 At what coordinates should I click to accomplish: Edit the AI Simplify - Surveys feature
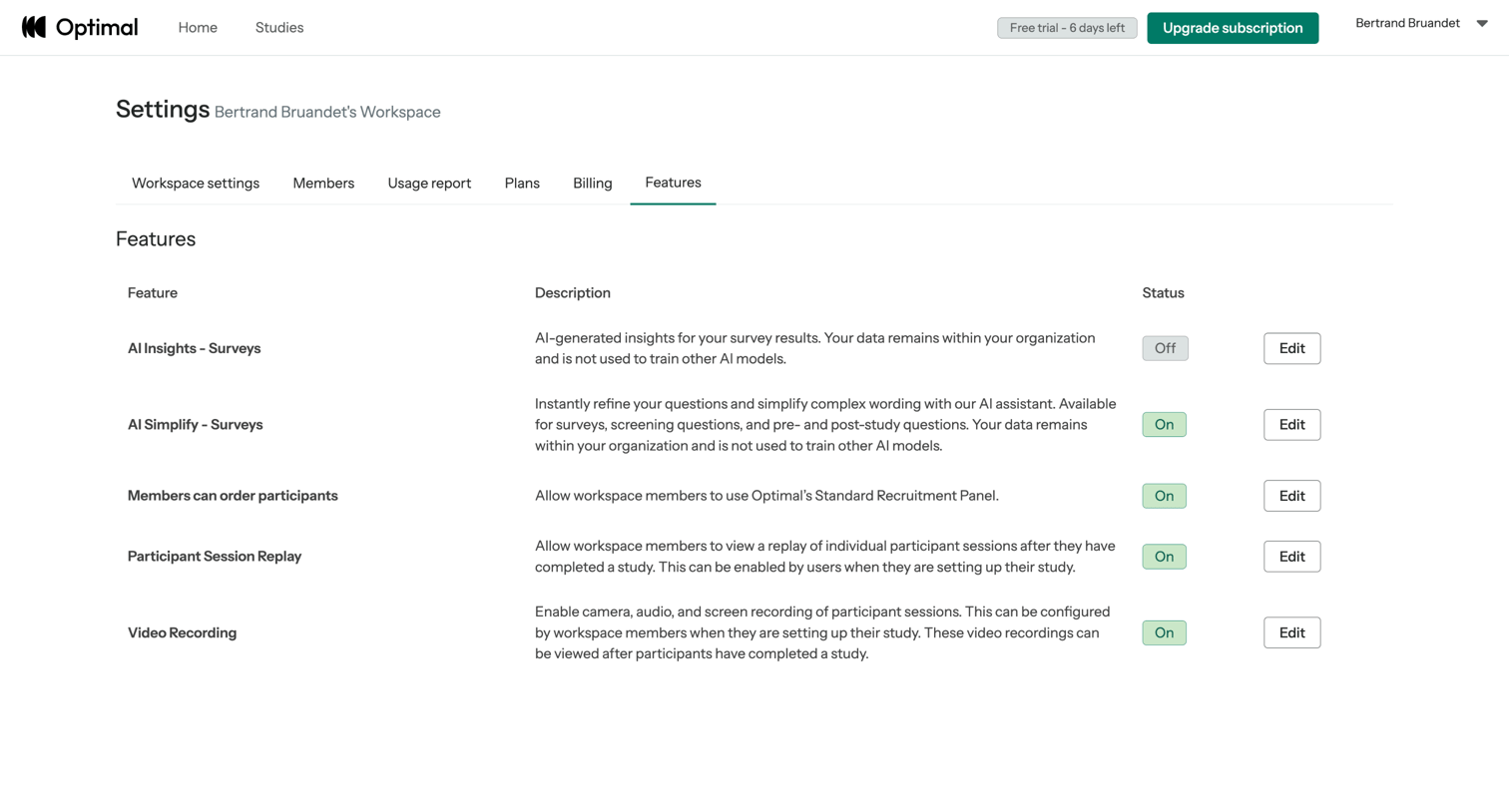click(1291, 425)
